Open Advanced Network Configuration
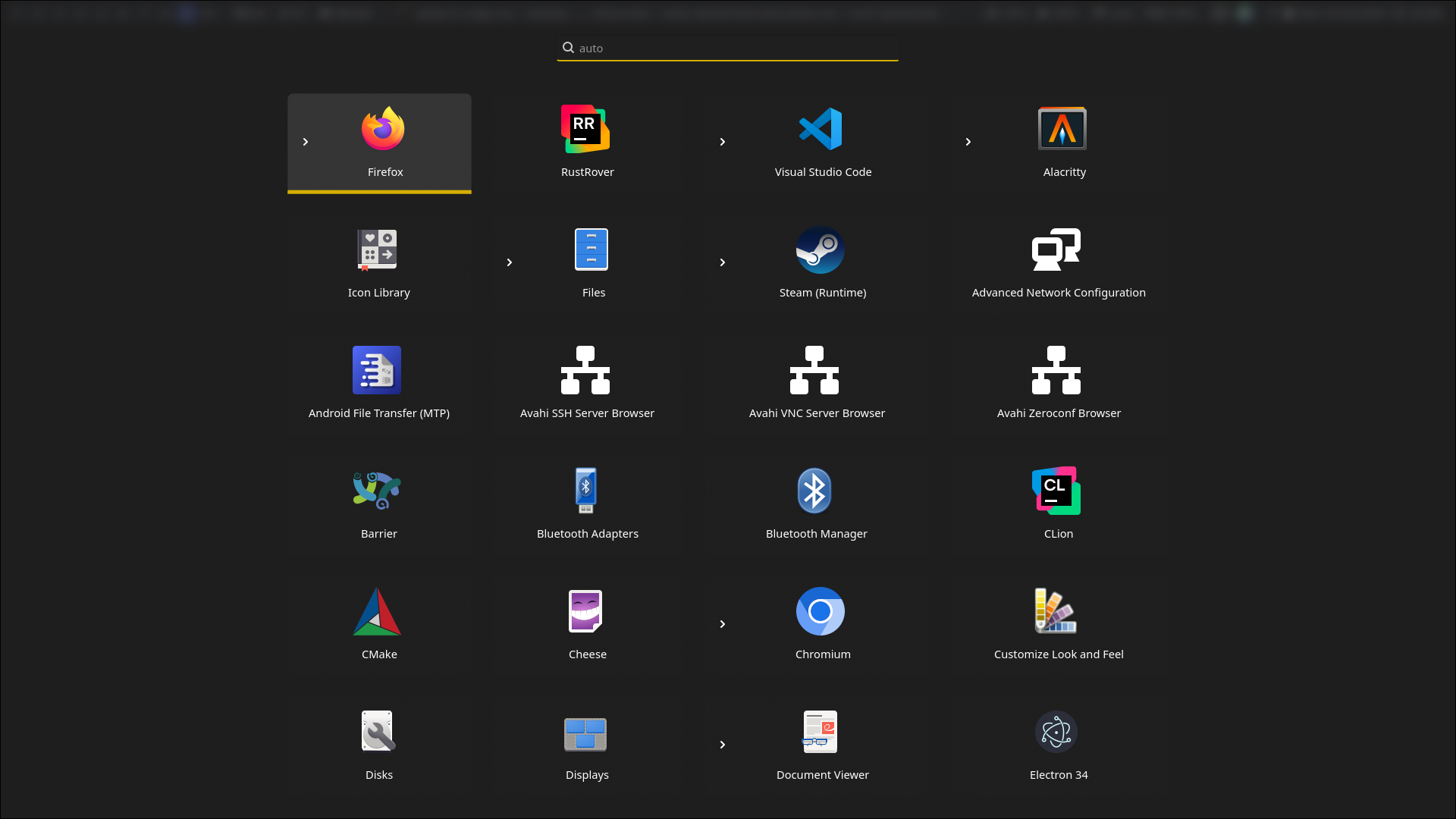1456x819 pixels. click(1056, 250)
